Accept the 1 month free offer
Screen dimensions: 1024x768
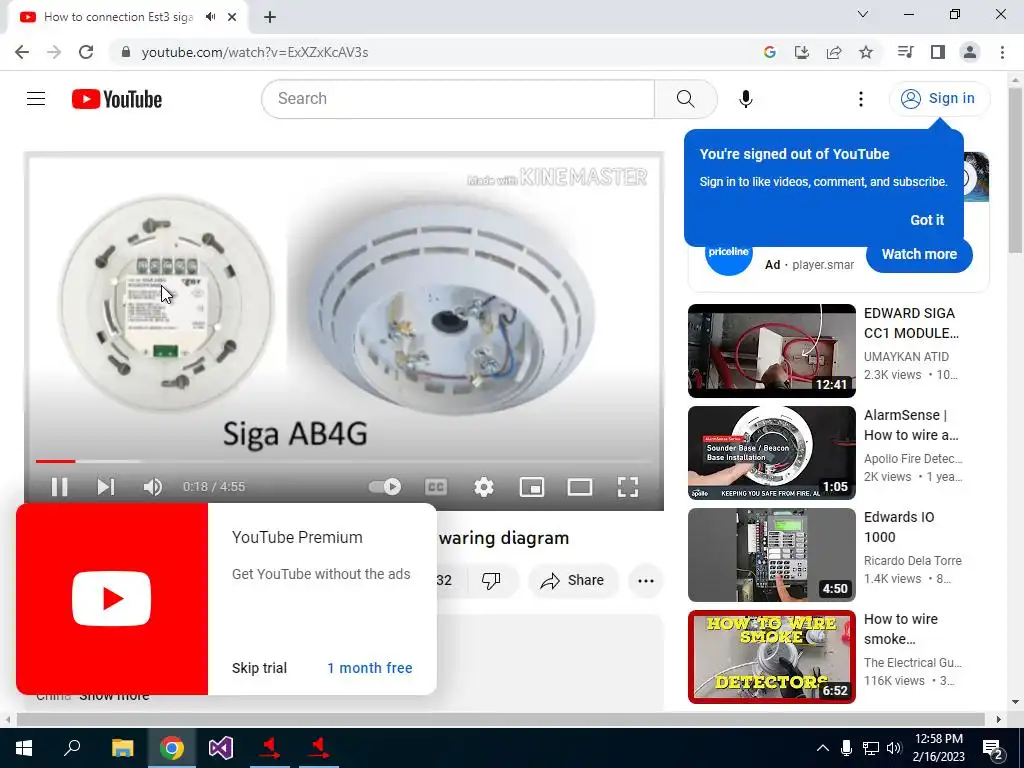pos(370,668)
